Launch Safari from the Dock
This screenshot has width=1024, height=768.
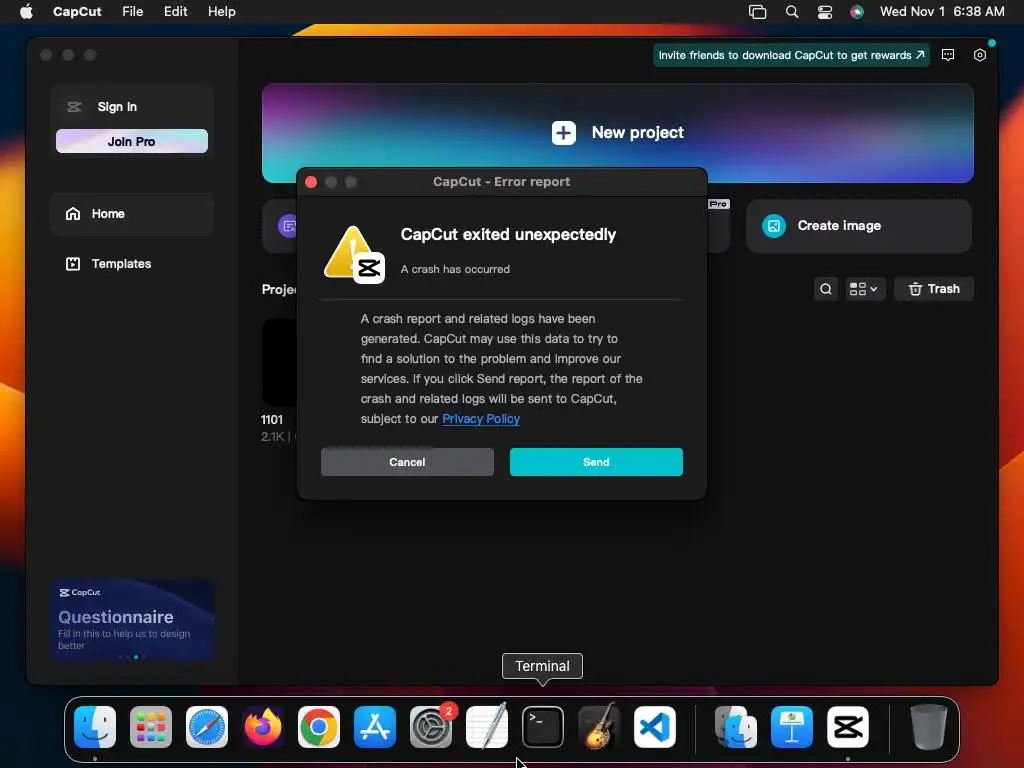tap(207, 727)
